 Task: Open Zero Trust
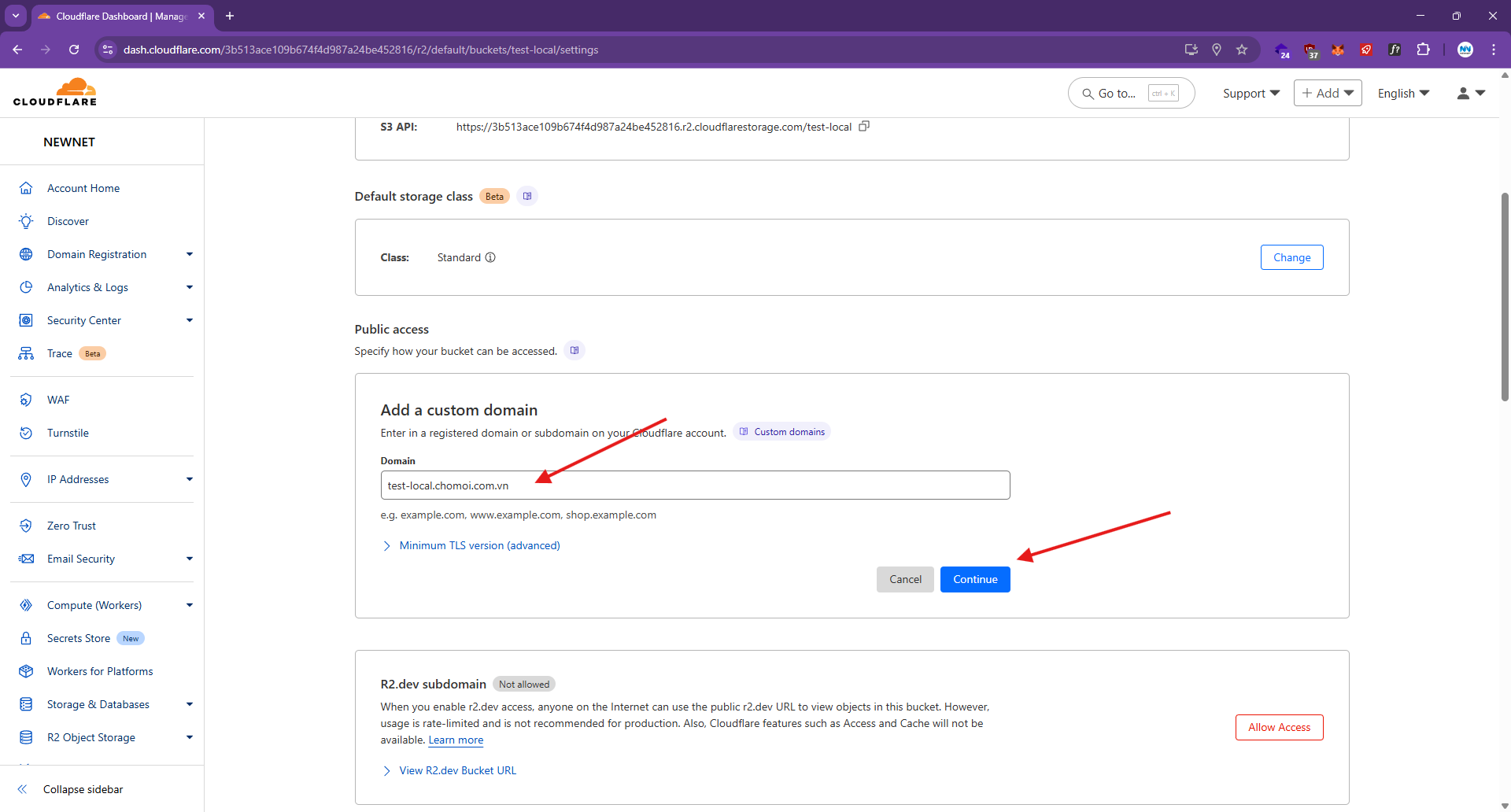[72, 526]
